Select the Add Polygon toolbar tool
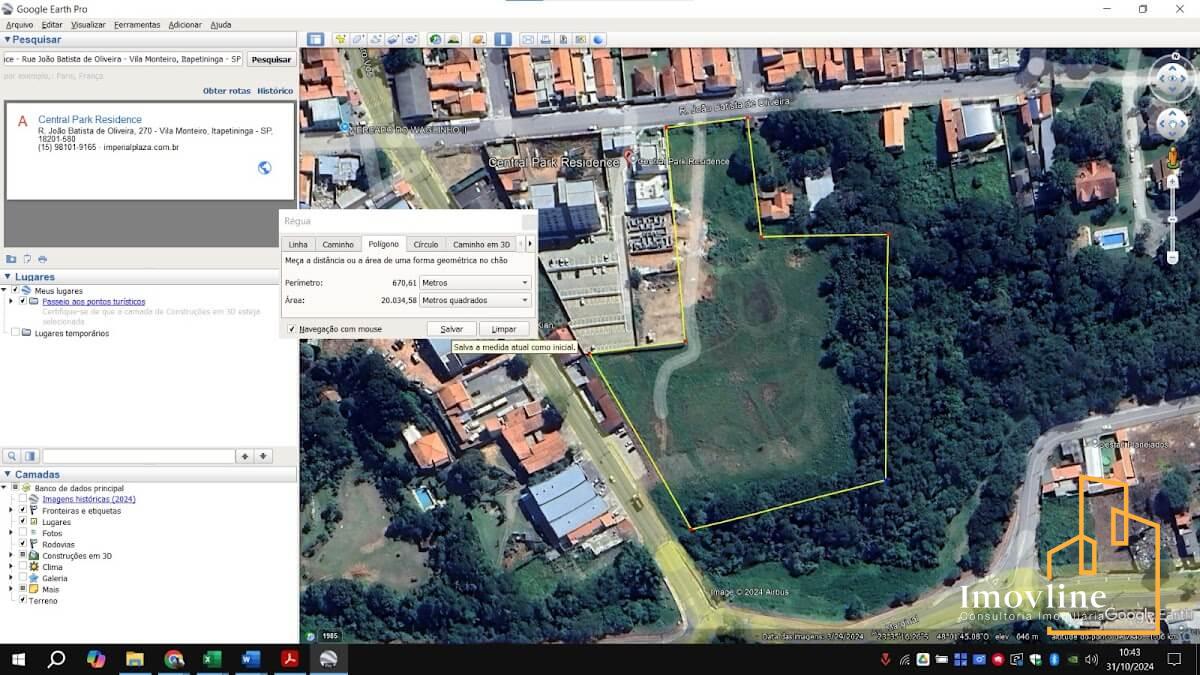This screenshot has height=675, width=1200. coord(358,39)
